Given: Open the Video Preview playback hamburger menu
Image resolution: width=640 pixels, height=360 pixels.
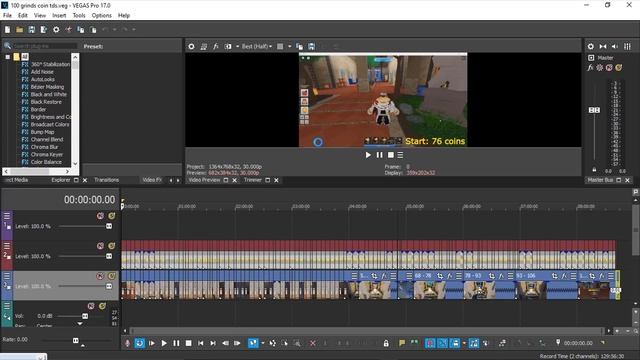Looking at the screenshot, I should (400, 155).
